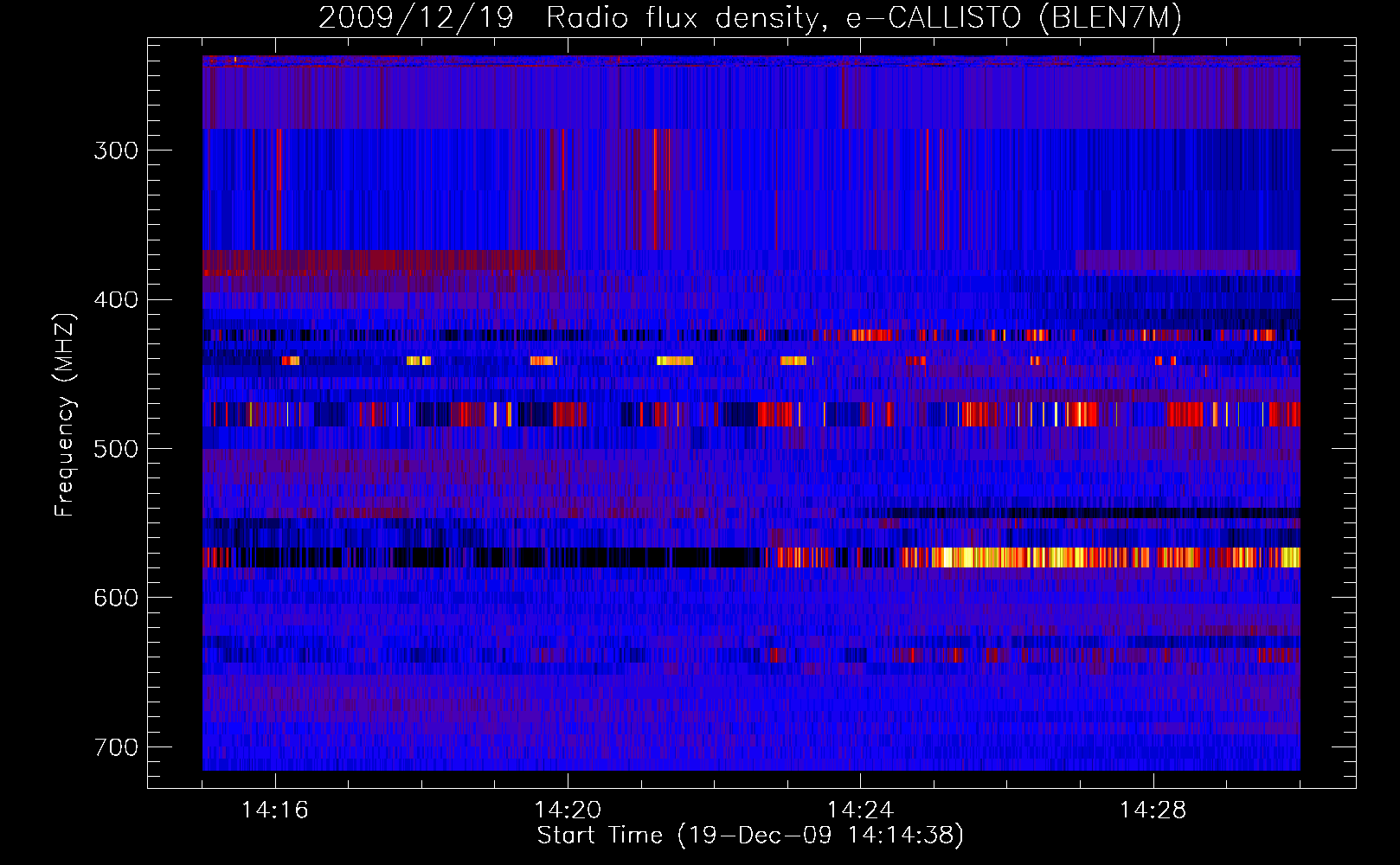Select the 300 frequency axis label
This screenshot has height=865, width=1400.
115,151
